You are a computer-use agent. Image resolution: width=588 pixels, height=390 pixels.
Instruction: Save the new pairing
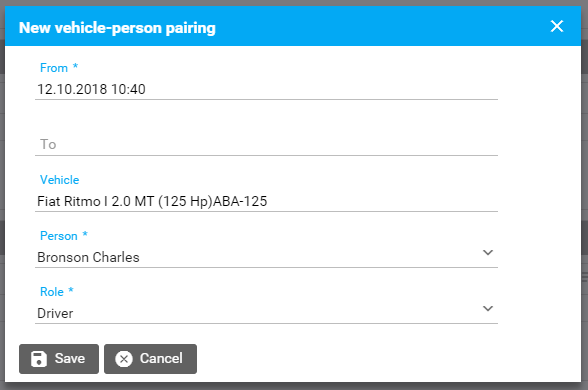click(59, 359)
